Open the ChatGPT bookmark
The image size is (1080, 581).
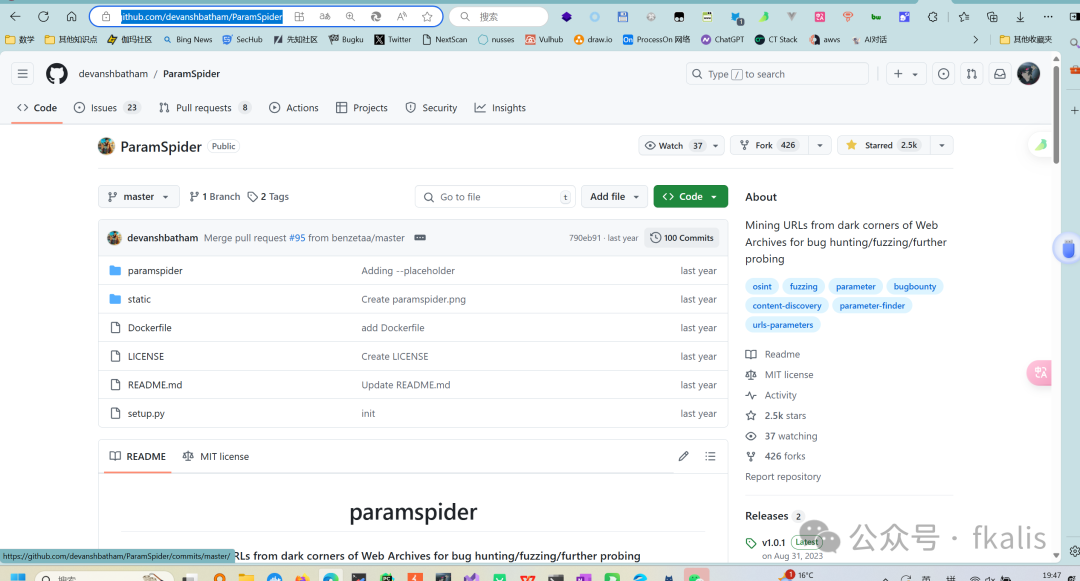(723, 40)
